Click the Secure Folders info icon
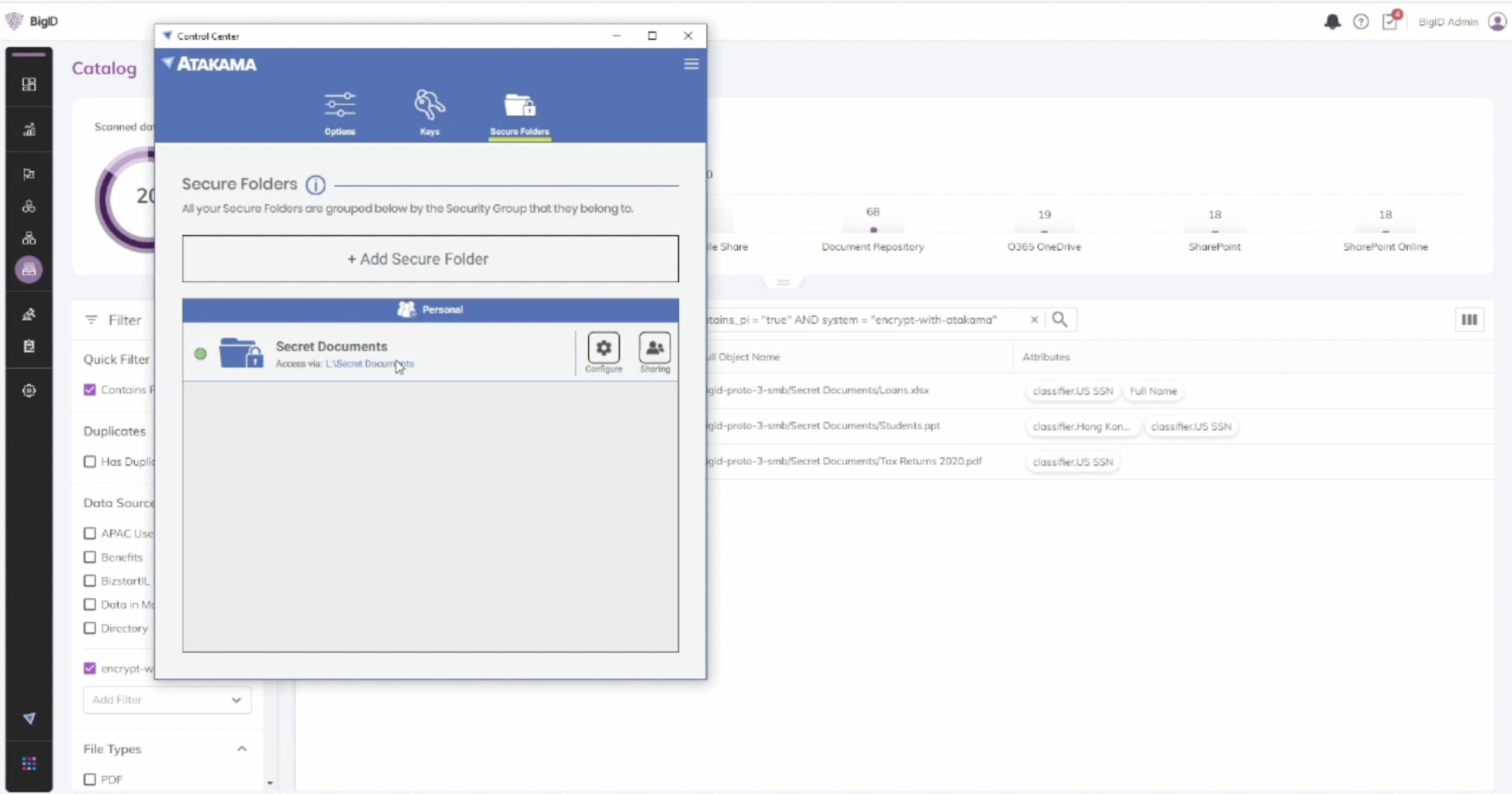The width and height of the screenshot is (1512, 794). 315,185
